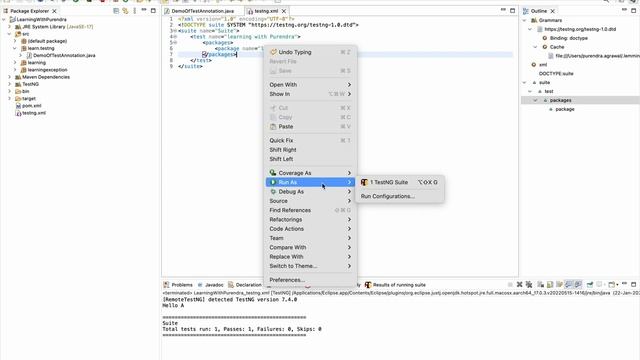The width and height of the screenshot is (640, 360).
Task: Open the Declaration tab
Action: click(248, 285)
